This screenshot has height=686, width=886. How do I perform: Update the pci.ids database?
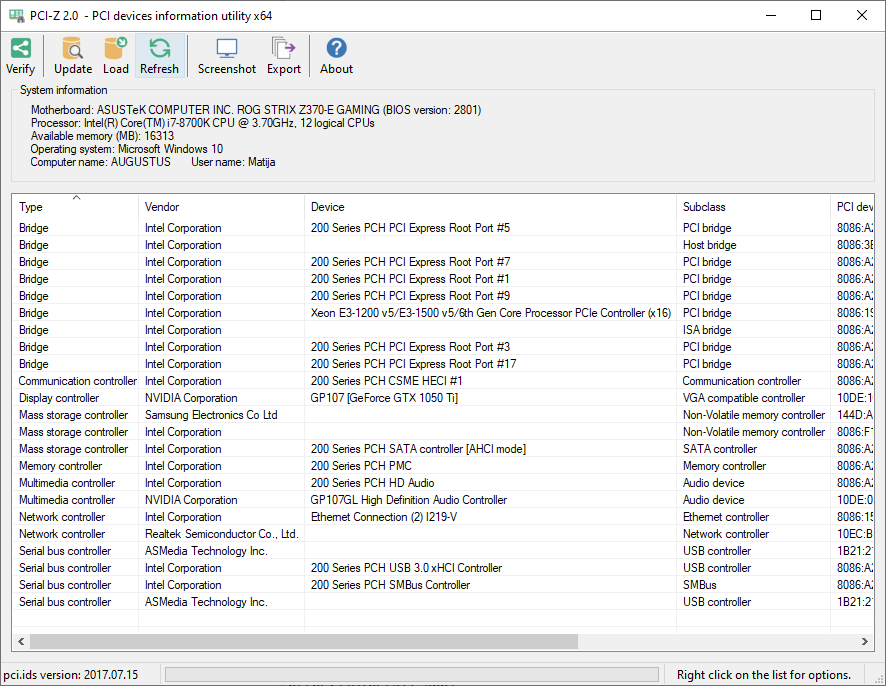click(x=73, y=56)
